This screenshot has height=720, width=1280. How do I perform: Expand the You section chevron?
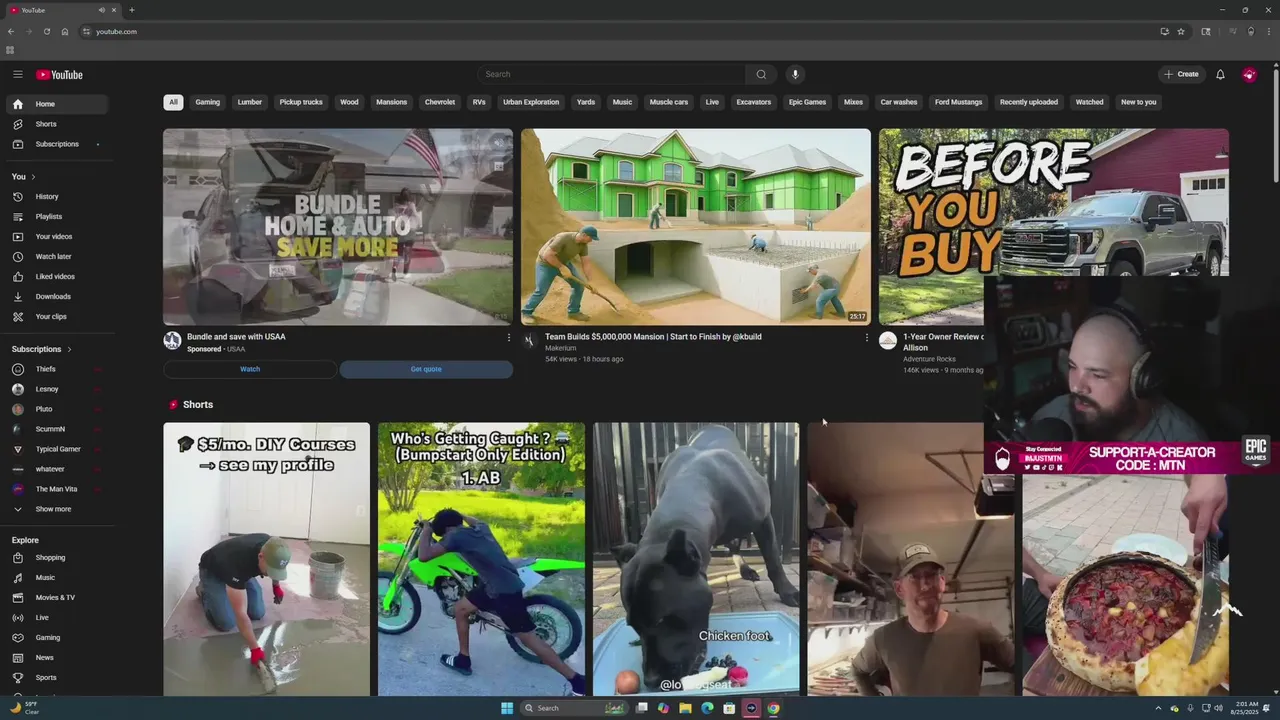[x=33, y=177]
